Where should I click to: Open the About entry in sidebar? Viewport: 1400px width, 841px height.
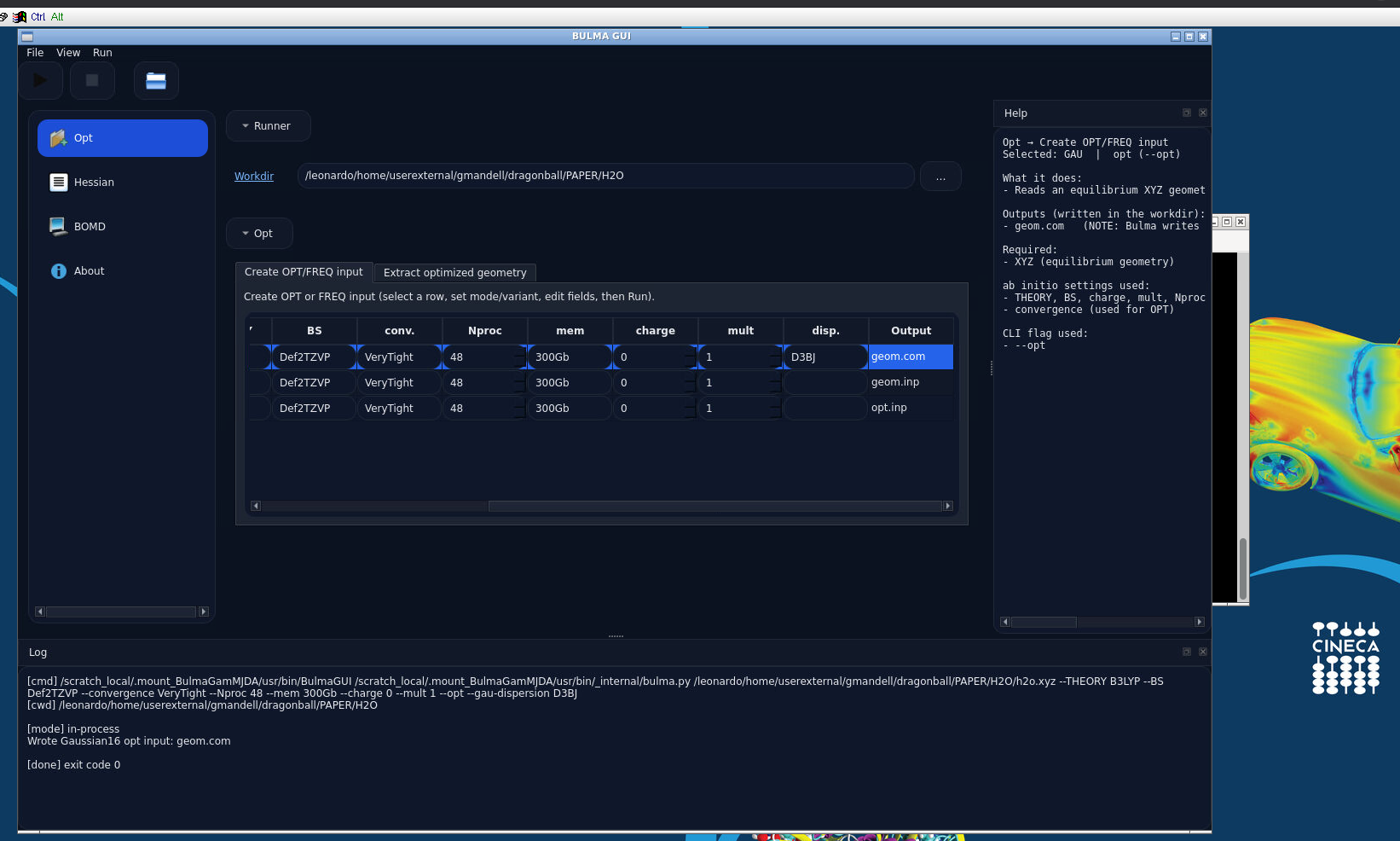[x=123, y=271]
